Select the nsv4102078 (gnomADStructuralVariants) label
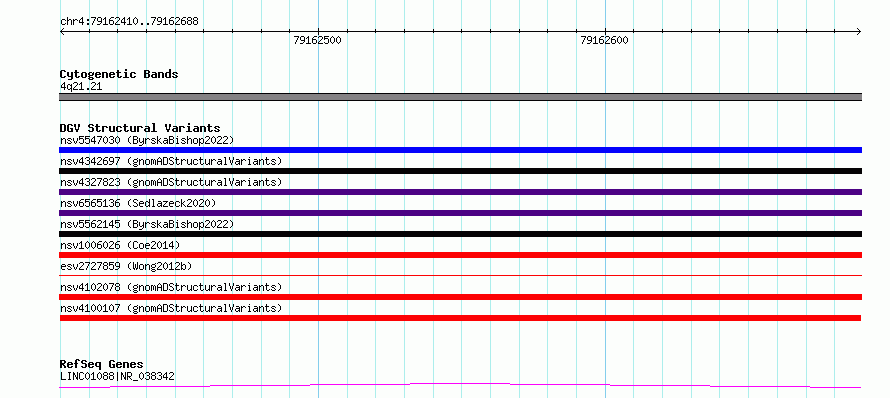This screenshot has width=890, height=398. [x=171, y=287]
